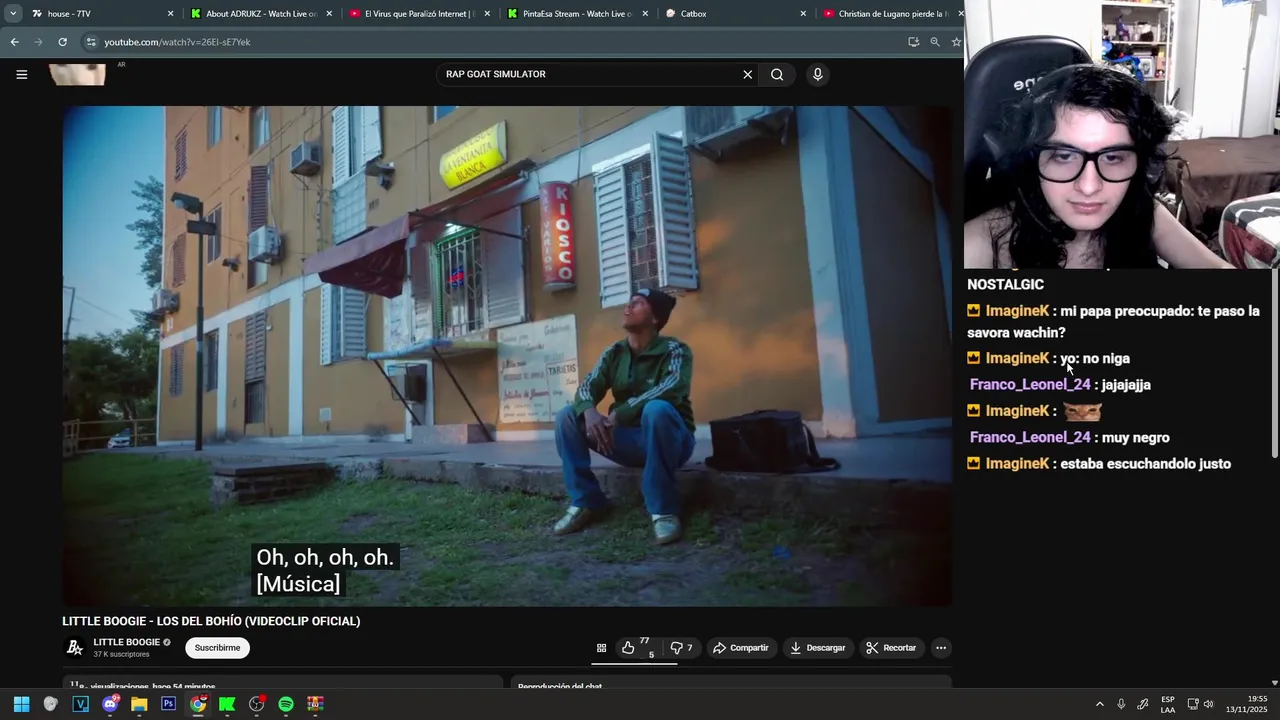
Task: Click the grid icon beside like button
Action: (x=601, y=648)
